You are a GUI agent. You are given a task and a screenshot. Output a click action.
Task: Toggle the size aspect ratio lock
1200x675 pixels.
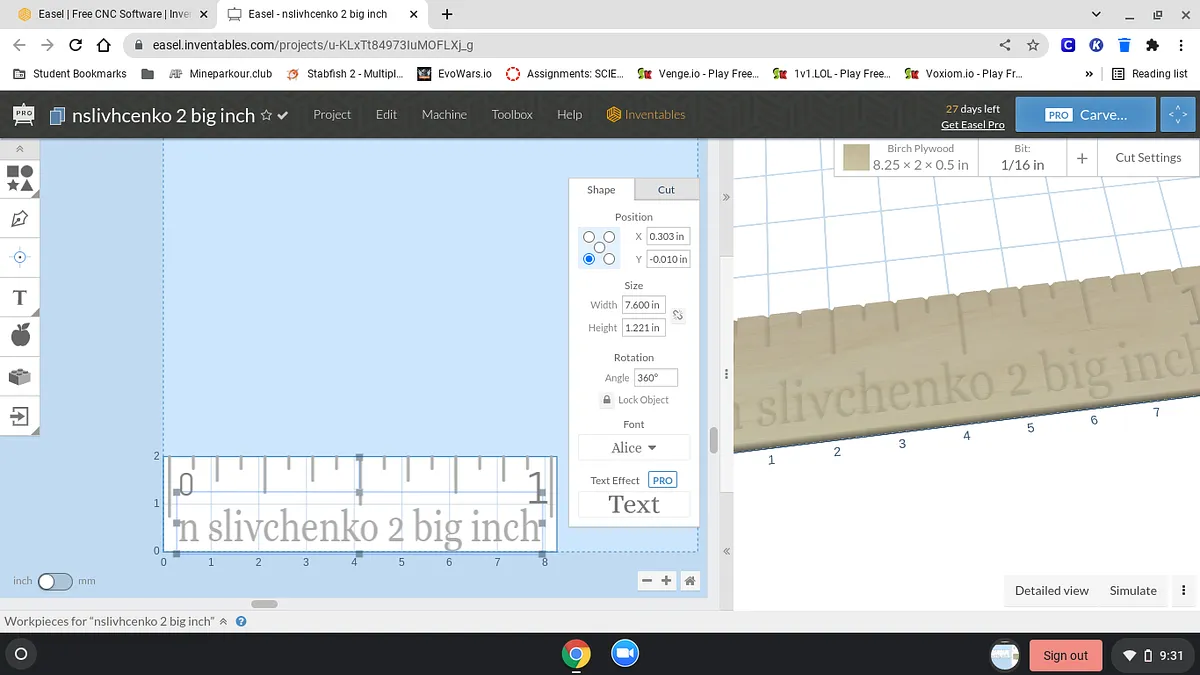point(677,315)
